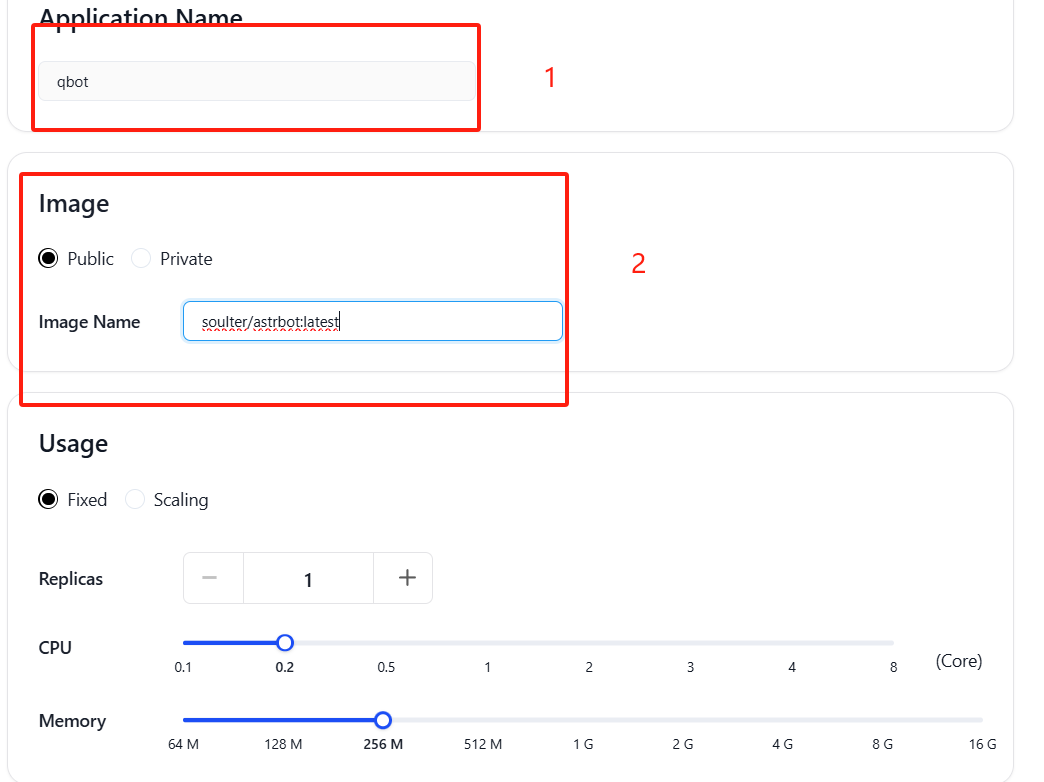Click the plus icon to increase replicas
1044x782 pixels.
tap(407, 578)
